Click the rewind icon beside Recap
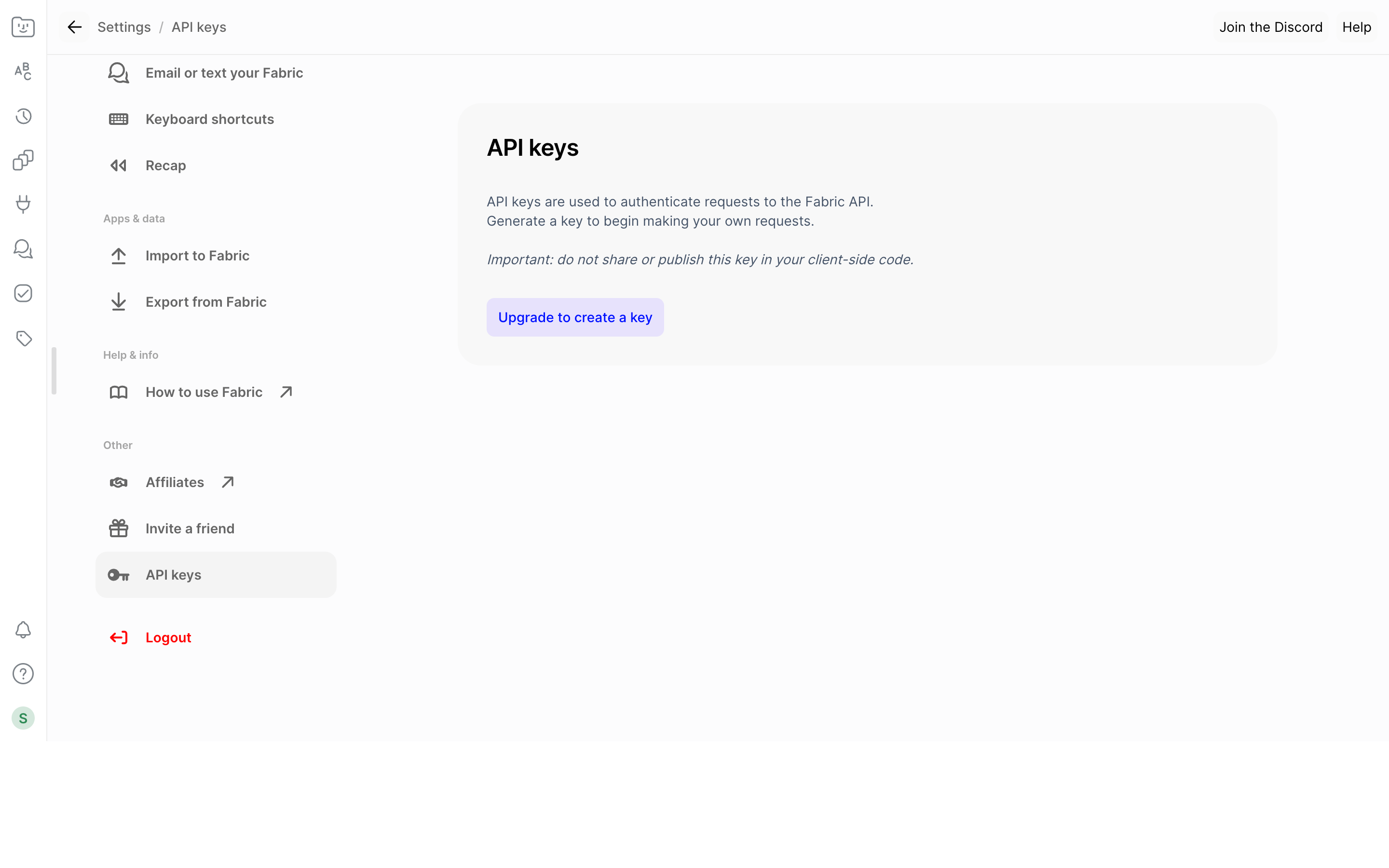The image size is (1389, 868). pyautogui.click(x=119, y=166)
